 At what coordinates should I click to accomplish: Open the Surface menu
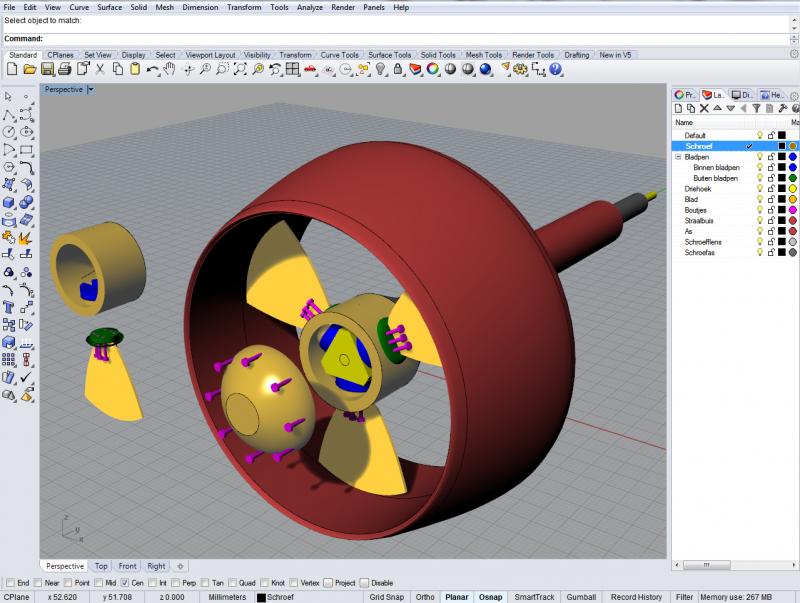110,7
